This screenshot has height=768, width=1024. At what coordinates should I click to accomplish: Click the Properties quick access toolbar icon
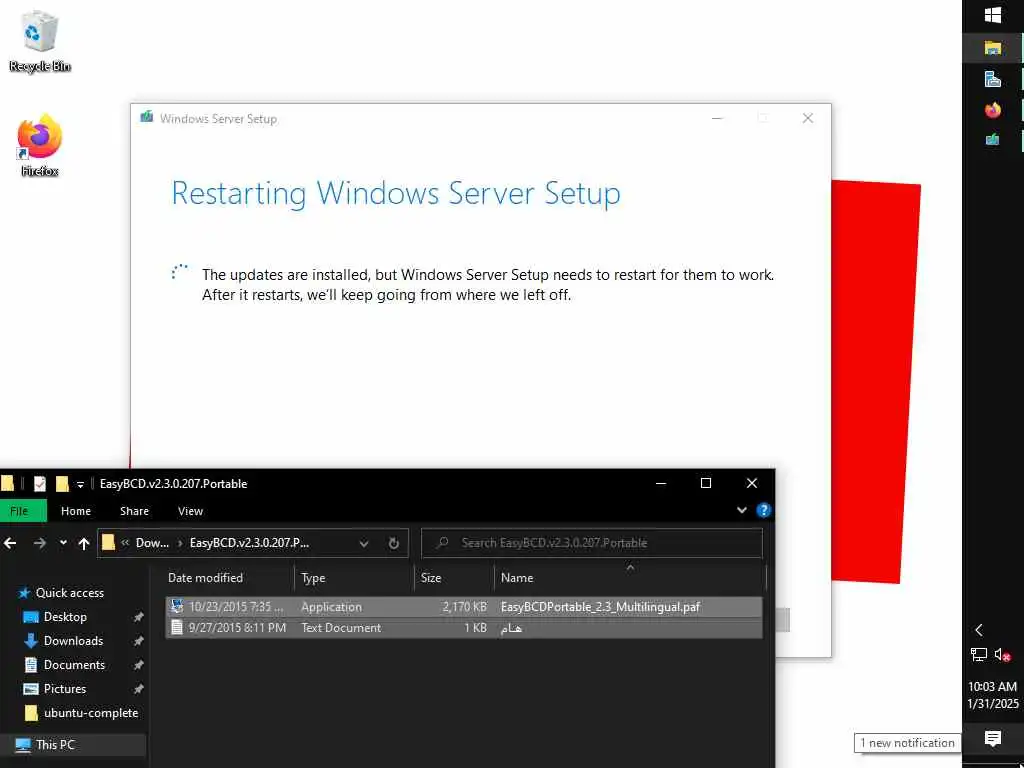40,483
